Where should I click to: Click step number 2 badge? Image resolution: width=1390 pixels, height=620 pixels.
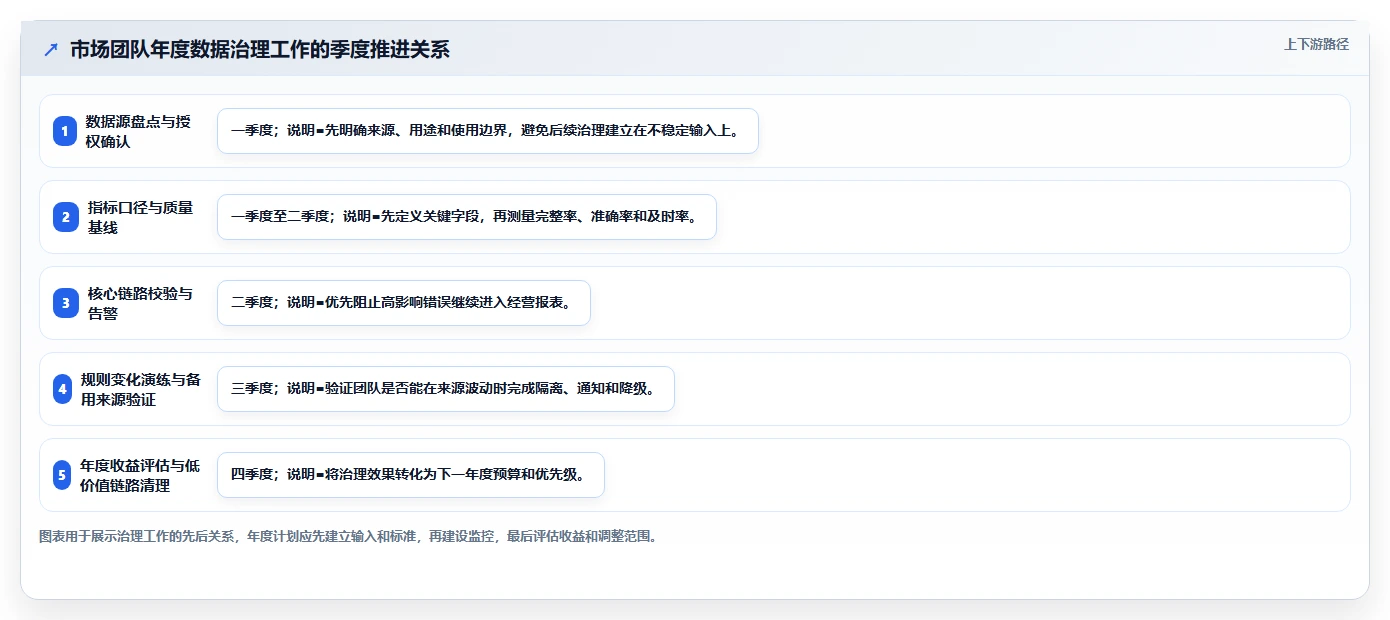coord(65,217)
